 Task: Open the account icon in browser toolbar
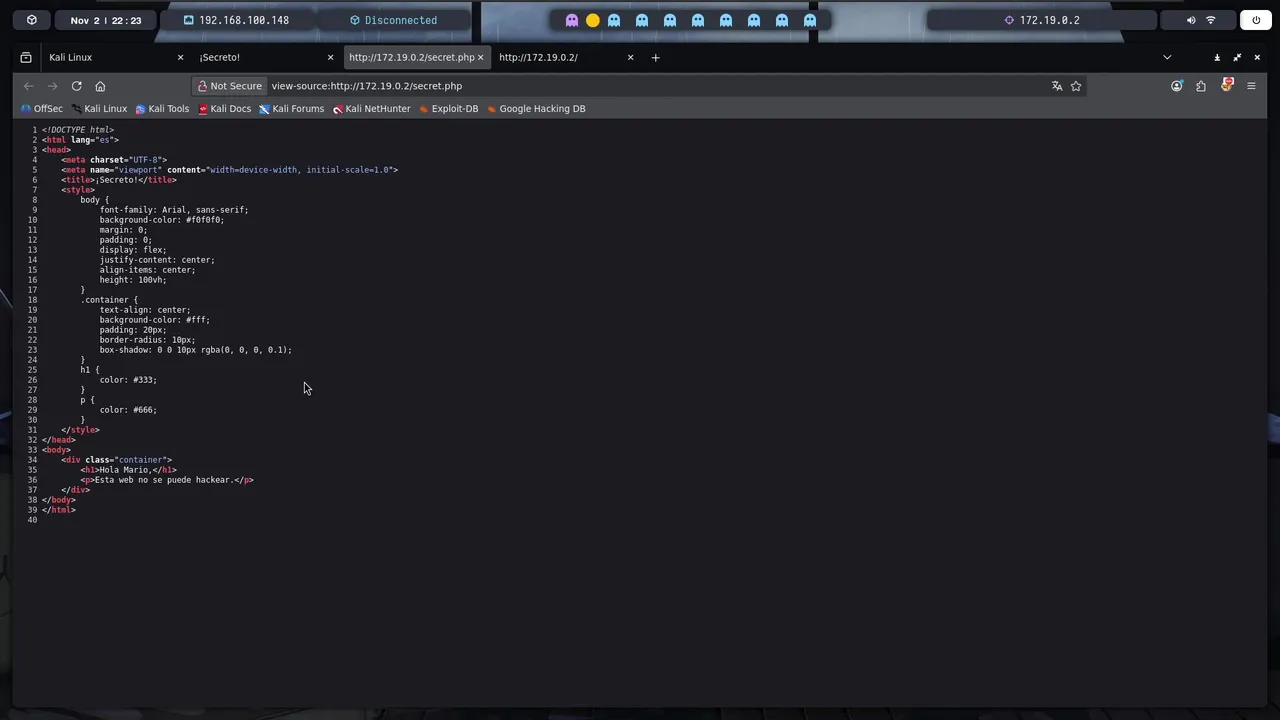[1177, 86]
